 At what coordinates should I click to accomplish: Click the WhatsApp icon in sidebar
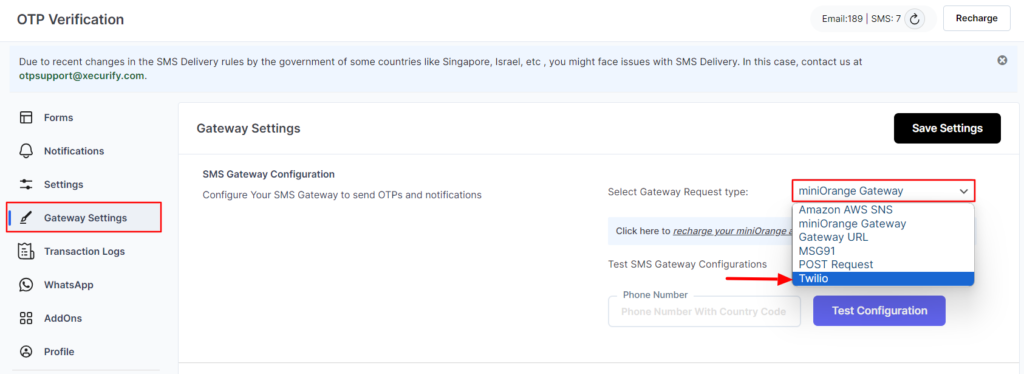26,285
